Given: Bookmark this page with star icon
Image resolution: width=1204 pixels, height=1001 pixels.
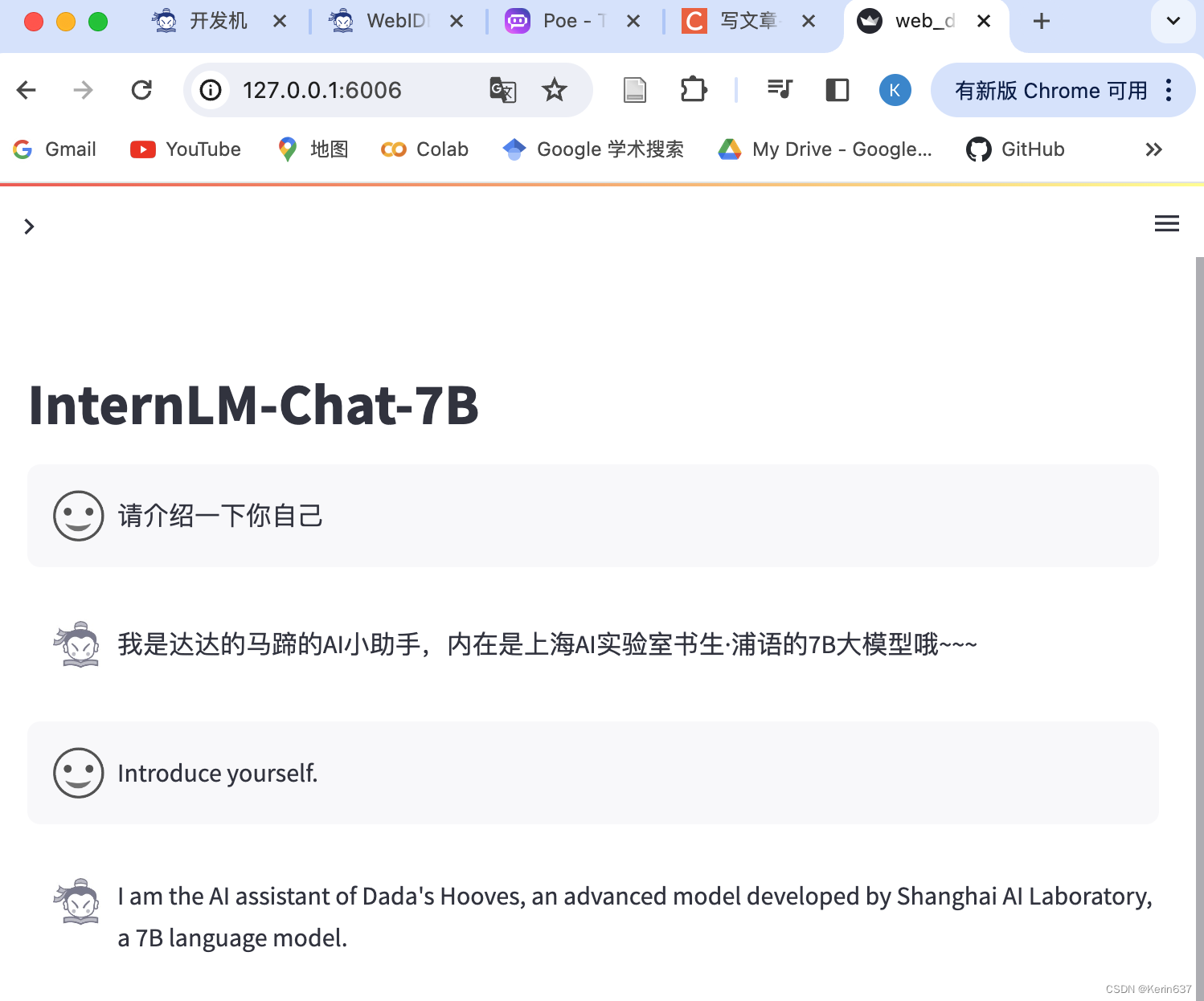Looking at the screenshot, I should [x=555, y=90].
